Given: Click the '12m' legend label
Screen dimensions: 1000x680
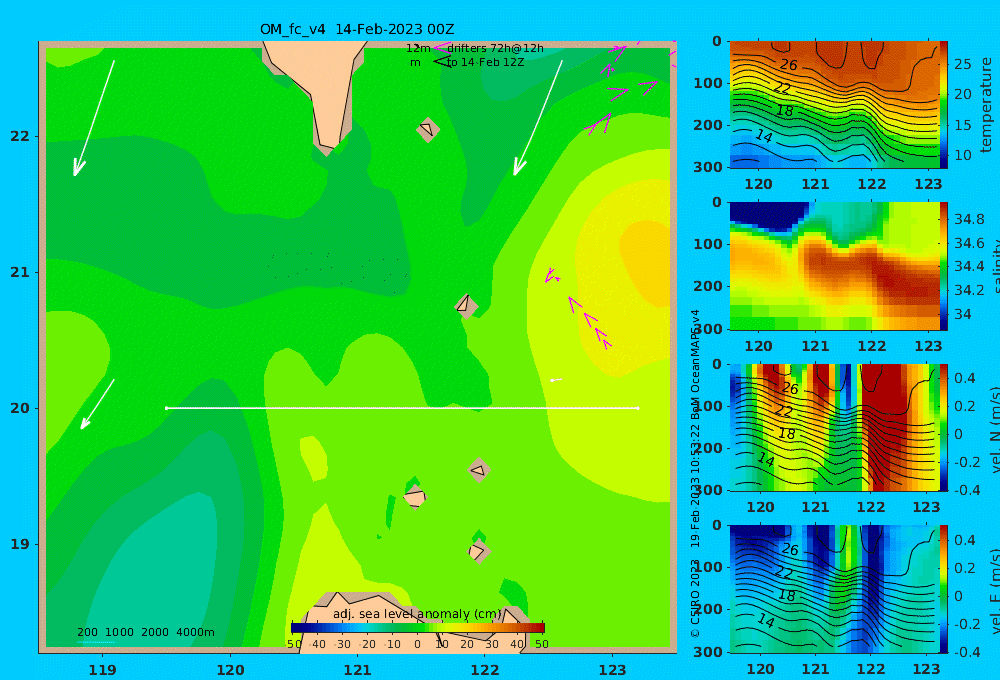Looking at the screenshot, I should [x=418, y=48].
